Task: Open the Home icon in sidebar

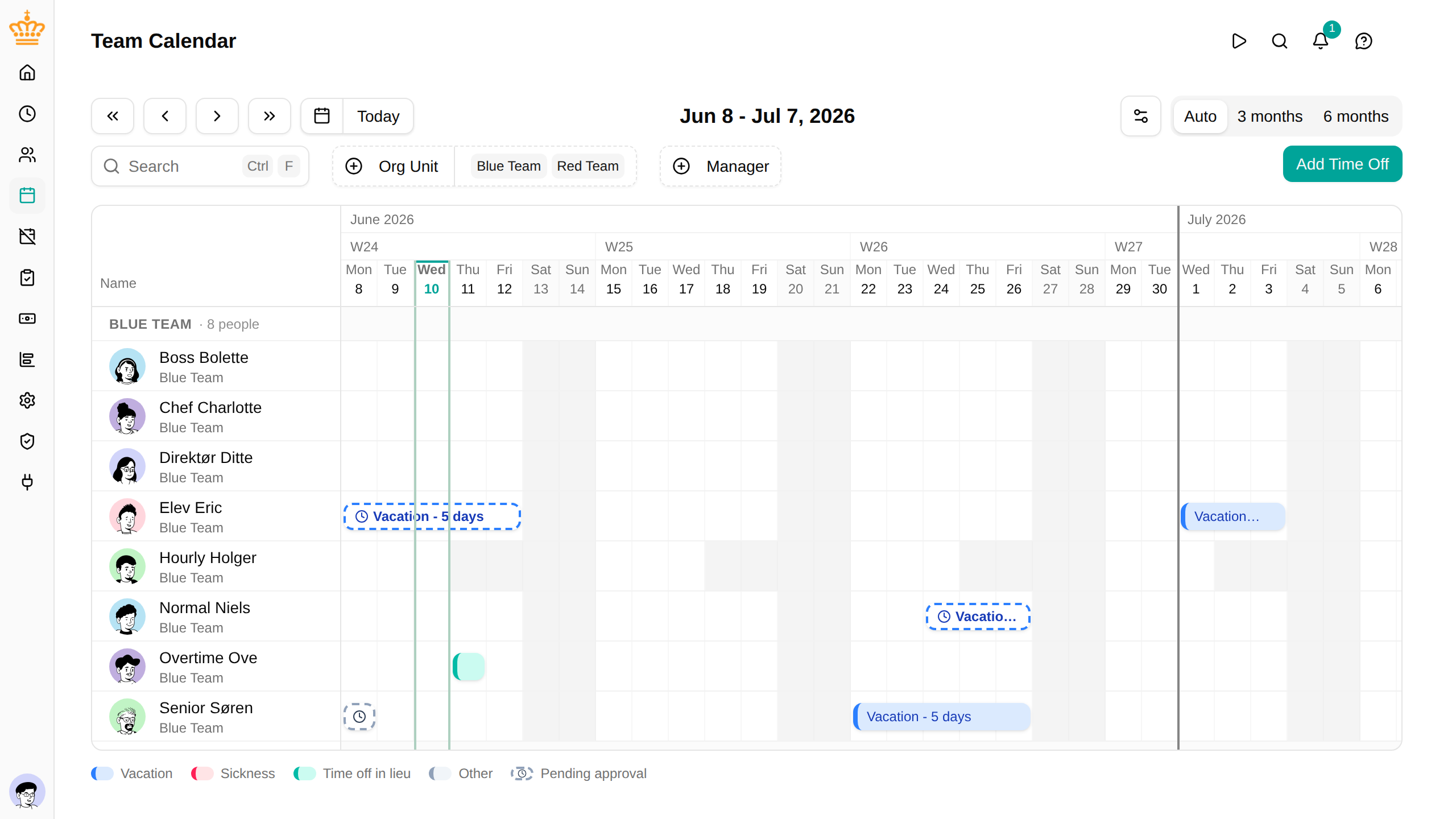Action: (x=27, y=73)
